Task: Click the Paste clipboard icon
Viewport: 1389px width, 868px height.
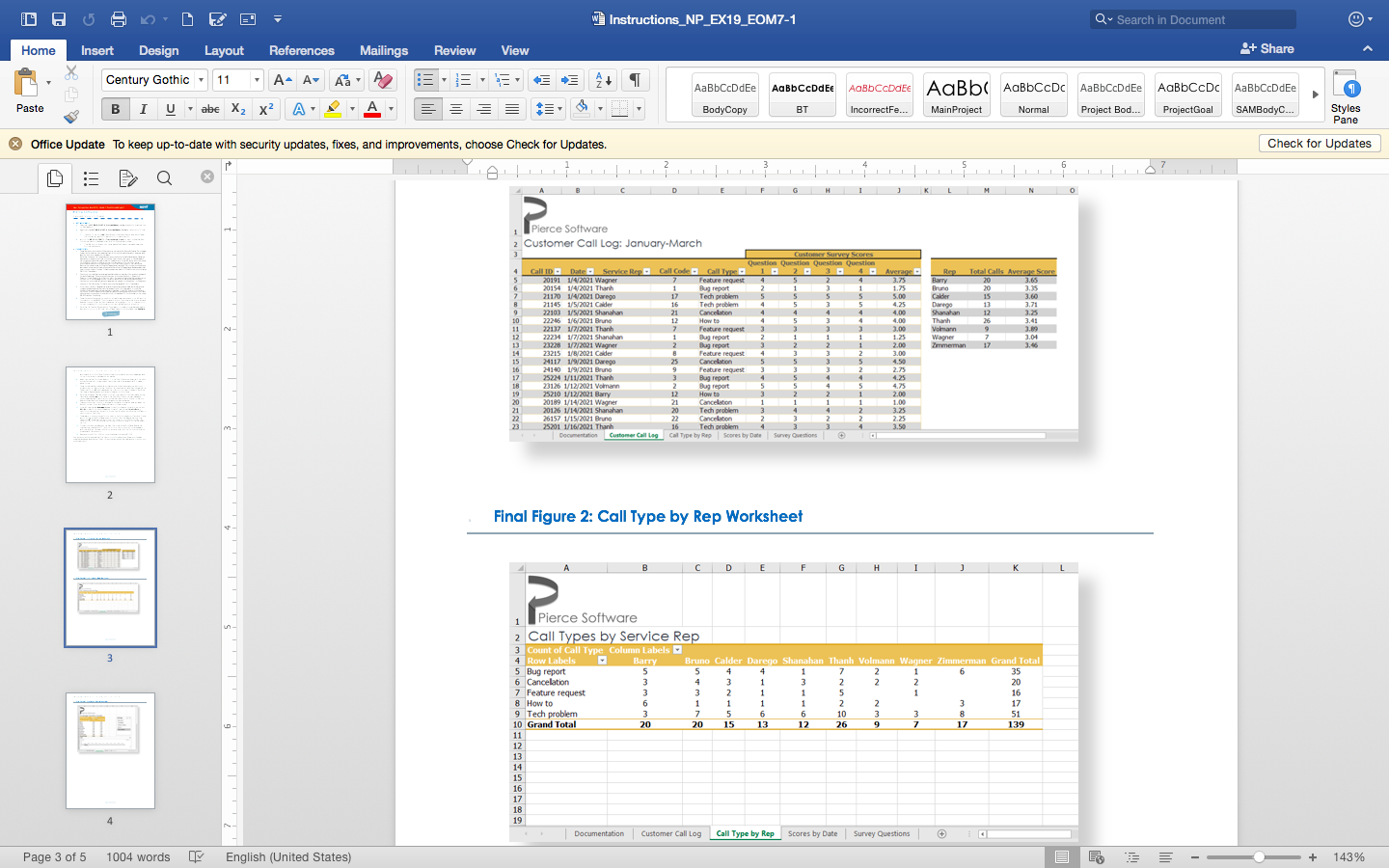Action: tap(26, 82)
